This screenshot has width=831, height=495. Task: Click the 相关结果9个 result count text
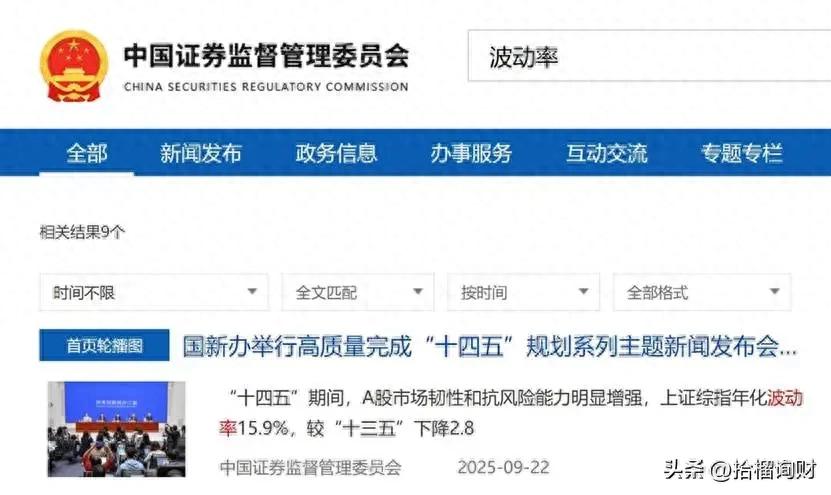82,232
